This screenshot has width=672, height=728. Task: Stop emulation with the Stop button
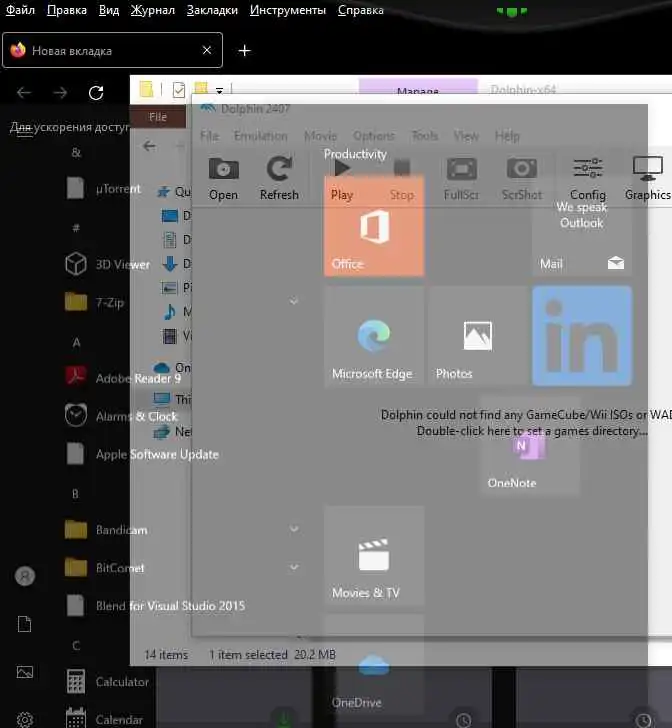point(402,179)
